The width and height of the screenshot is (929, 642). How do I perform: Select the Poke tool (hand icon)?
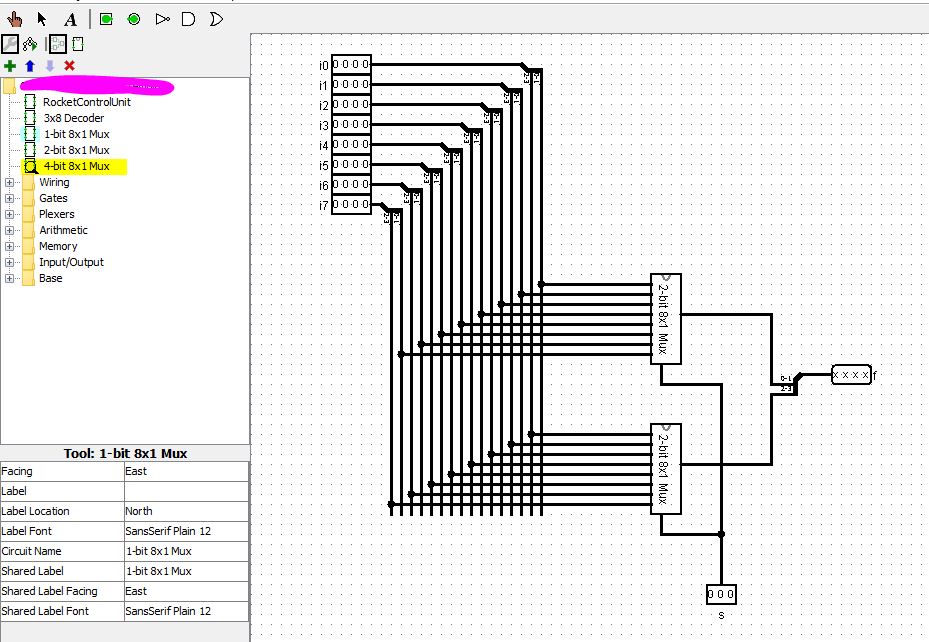pos(15,19)
